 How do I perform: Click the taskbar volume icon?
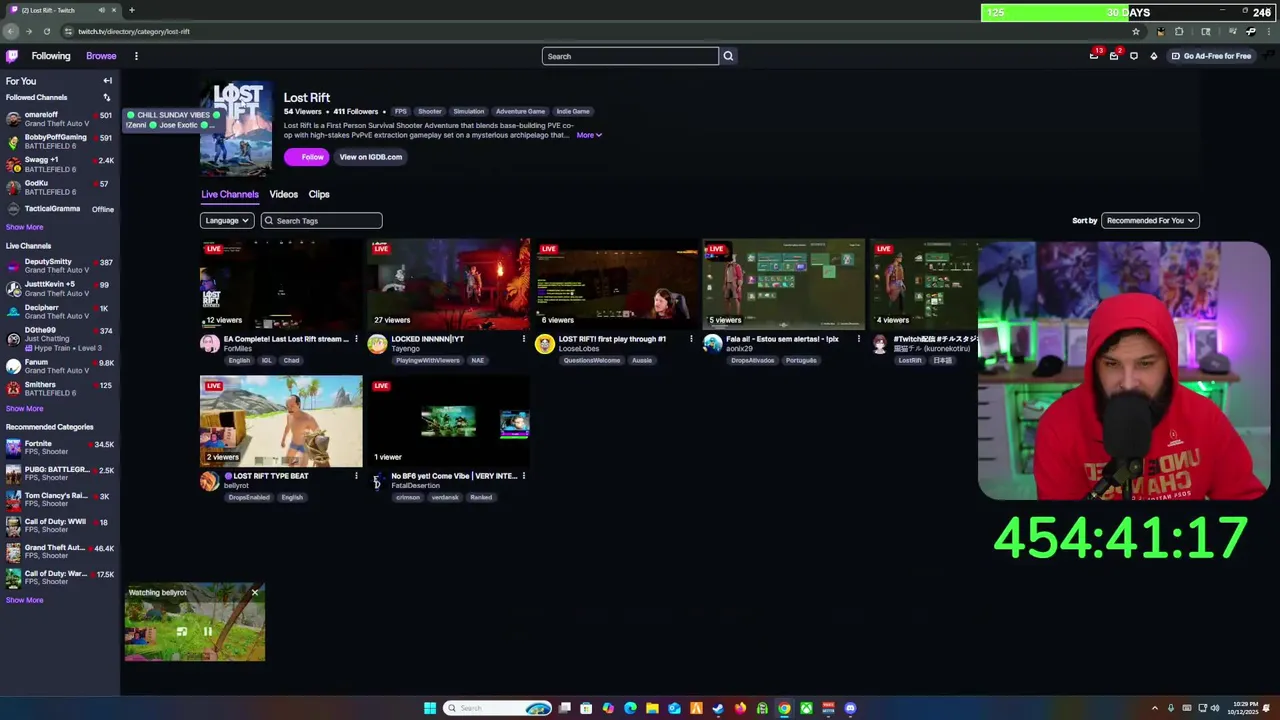1215,708
